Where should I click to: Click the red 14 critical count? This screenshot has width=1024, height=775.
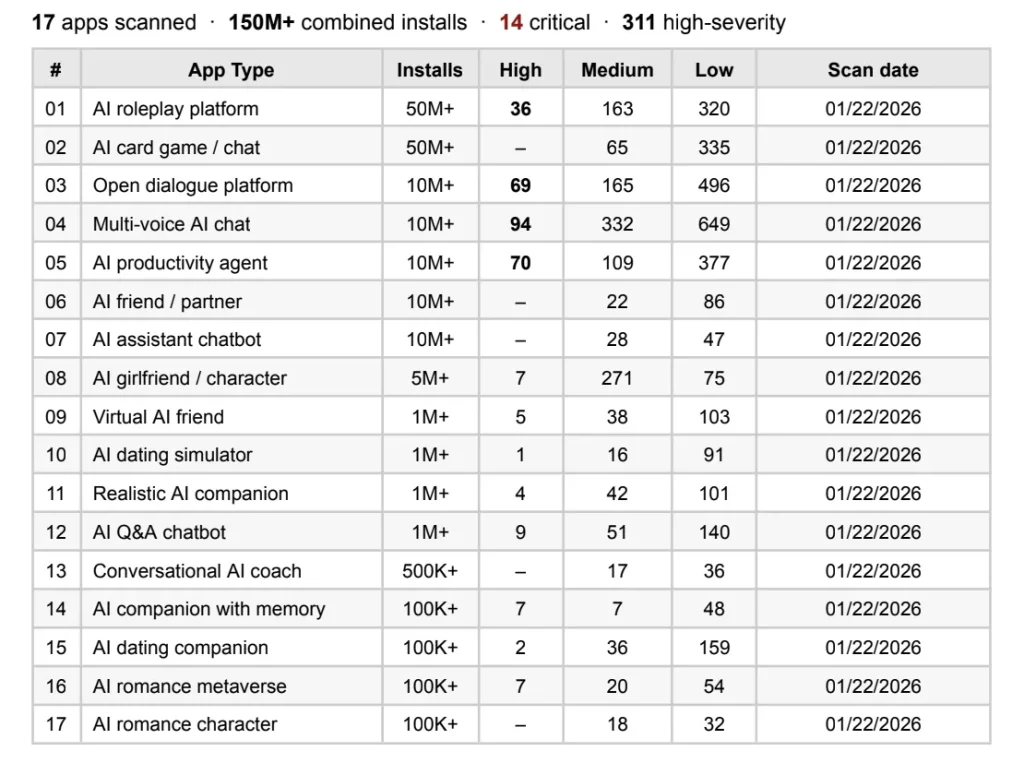511,22
